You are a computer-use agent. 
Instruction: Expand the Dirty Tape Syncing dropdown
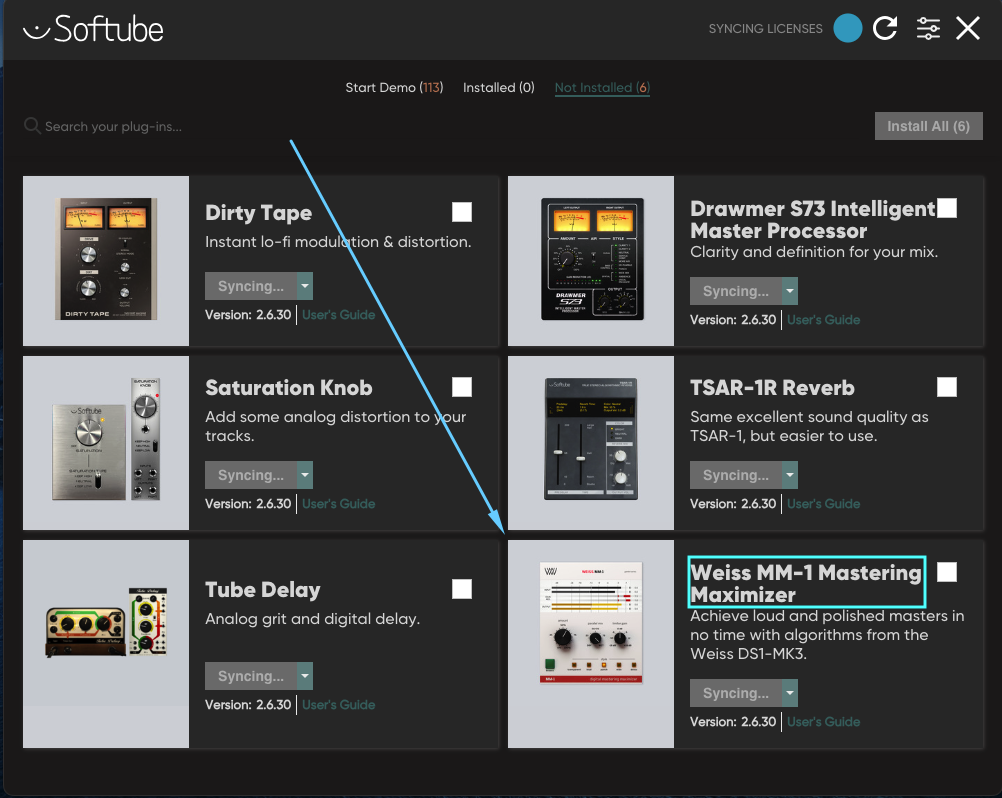click(x=305, y=285)
